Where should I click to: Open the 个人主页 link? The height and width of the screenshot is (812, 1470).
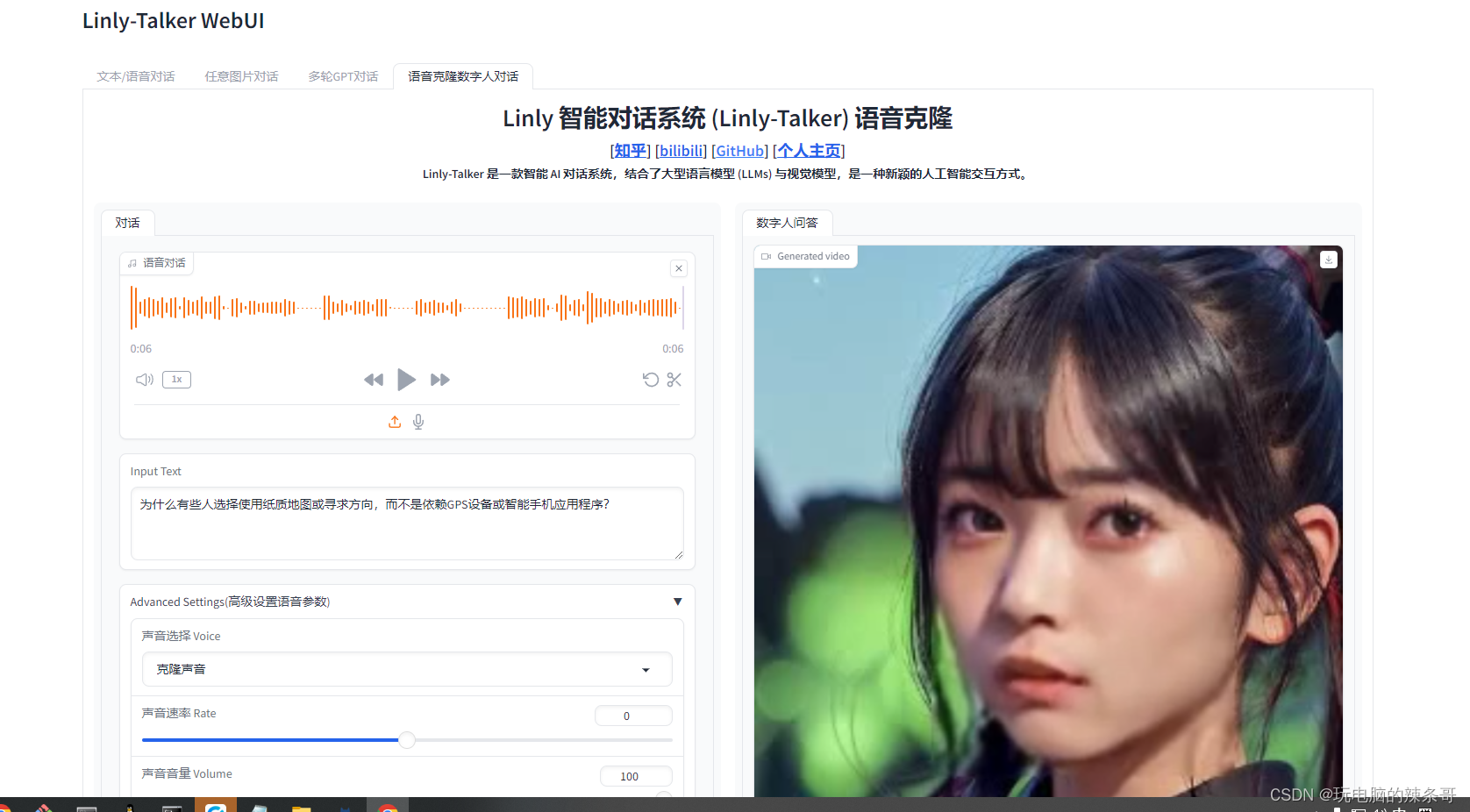coord(809,151)
